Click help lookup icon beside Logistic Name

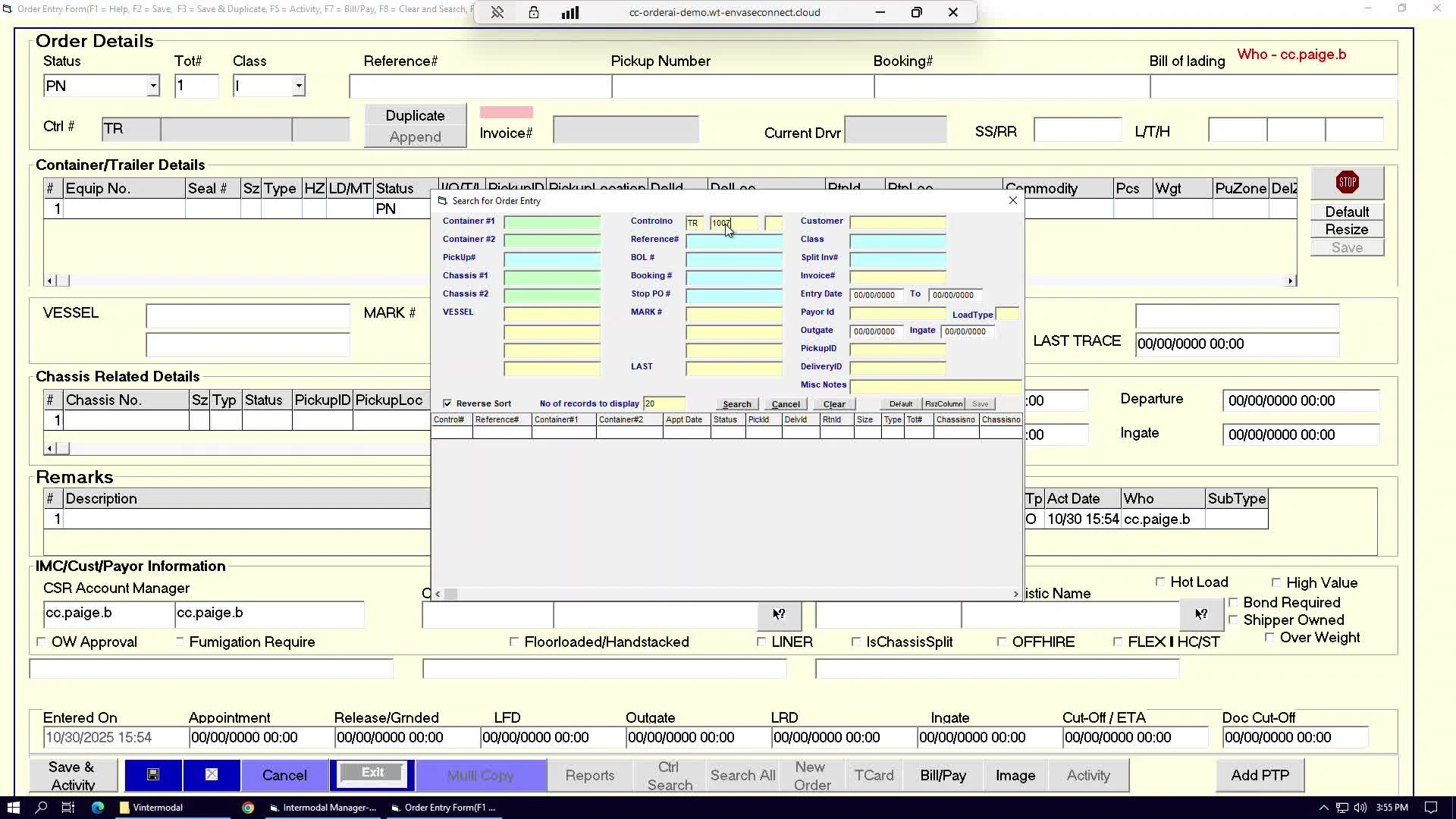(x=1201, y=614)
